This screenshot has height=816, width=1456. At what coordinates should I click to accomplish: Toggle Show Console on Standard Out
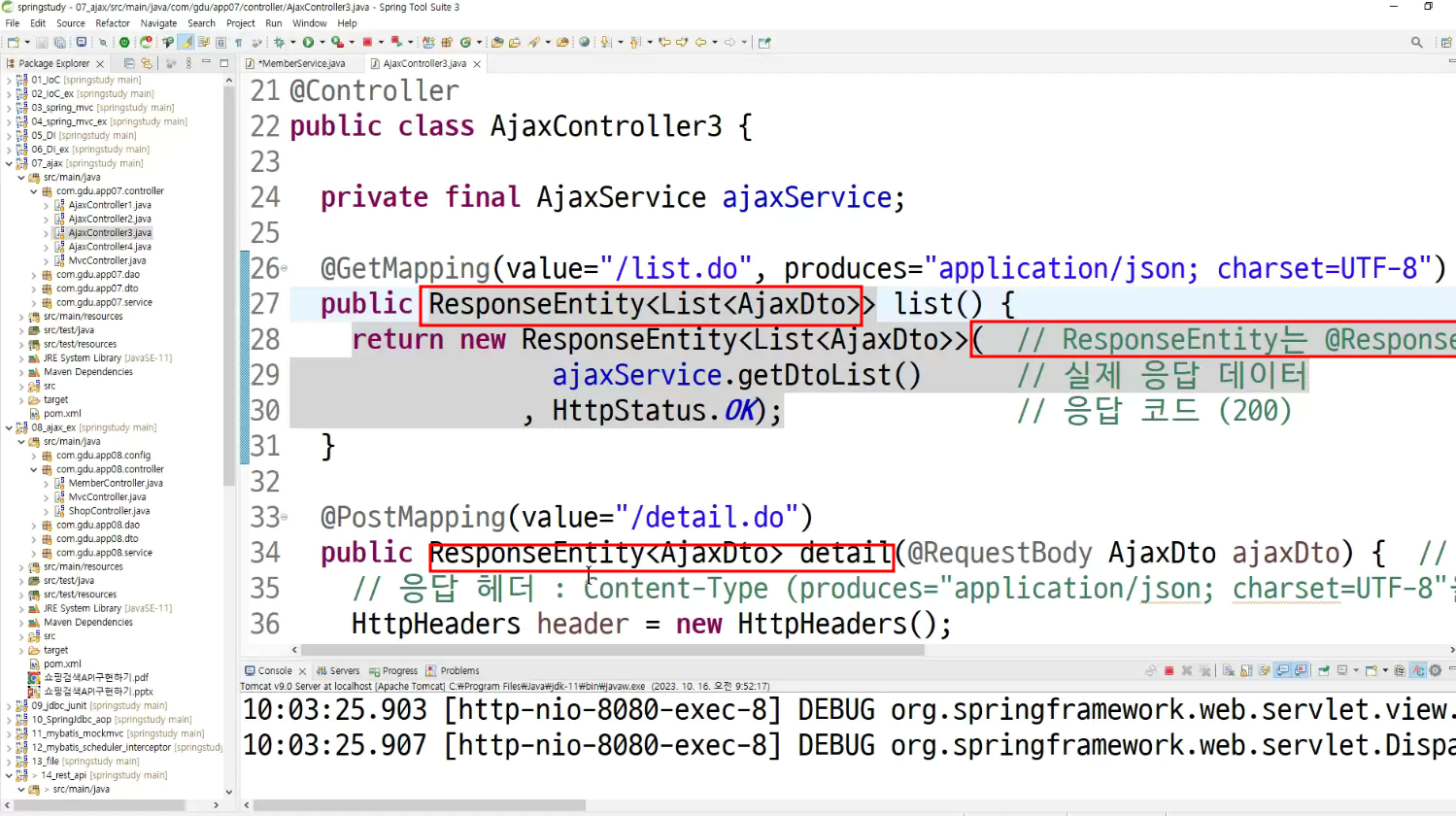(x=1282, y=670)
